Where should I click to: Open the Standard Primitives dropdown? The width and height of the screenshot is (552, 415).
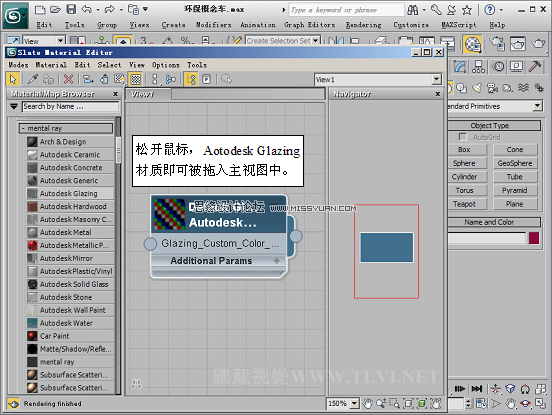click(x=537, y=106)
